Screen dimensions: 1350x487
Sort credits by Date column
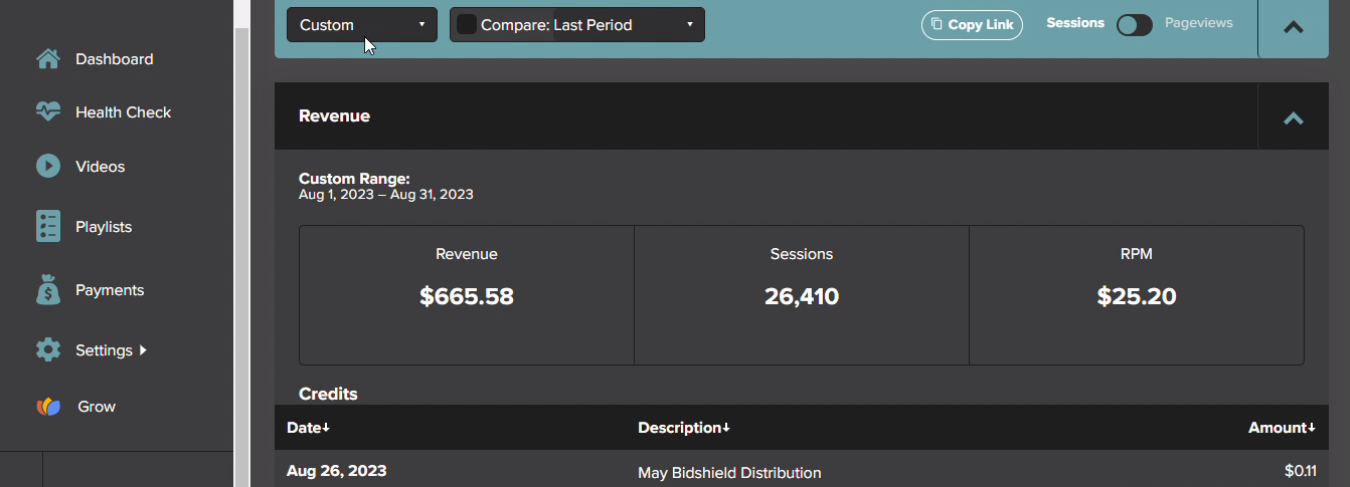pos(308,427)
